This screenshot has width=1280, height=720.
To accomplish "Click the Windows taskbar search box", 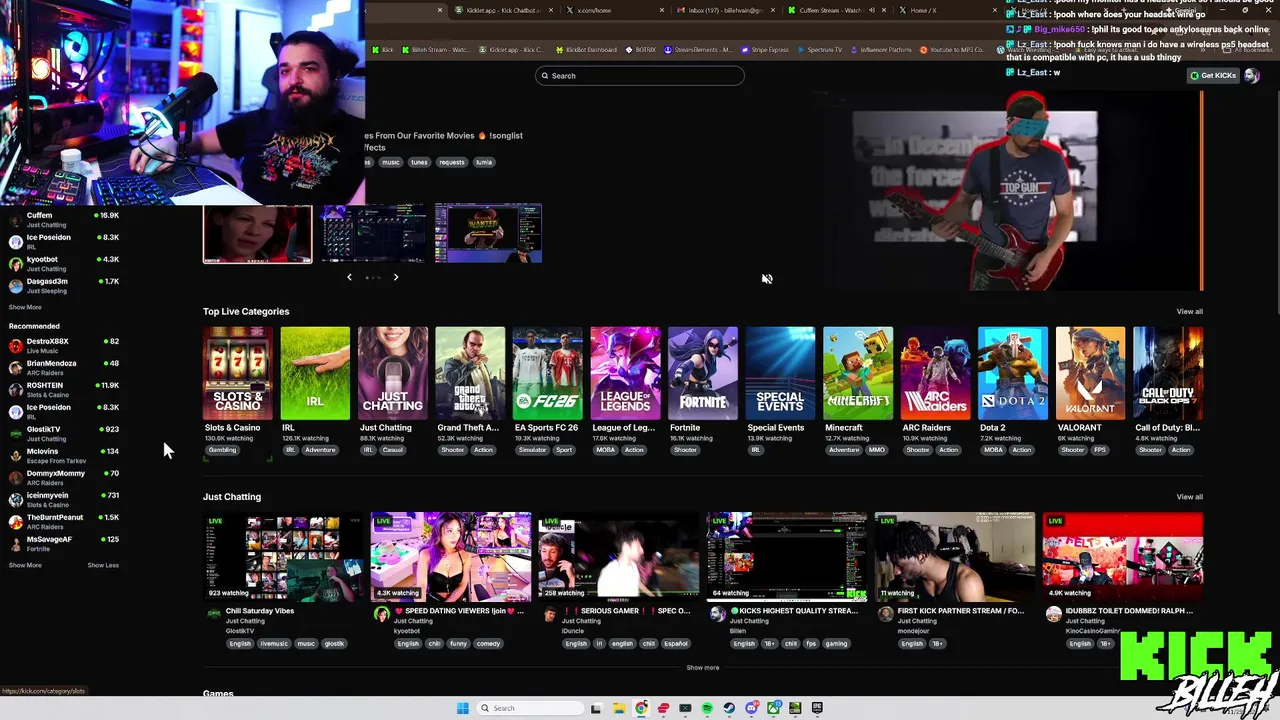I will point(530,708).
